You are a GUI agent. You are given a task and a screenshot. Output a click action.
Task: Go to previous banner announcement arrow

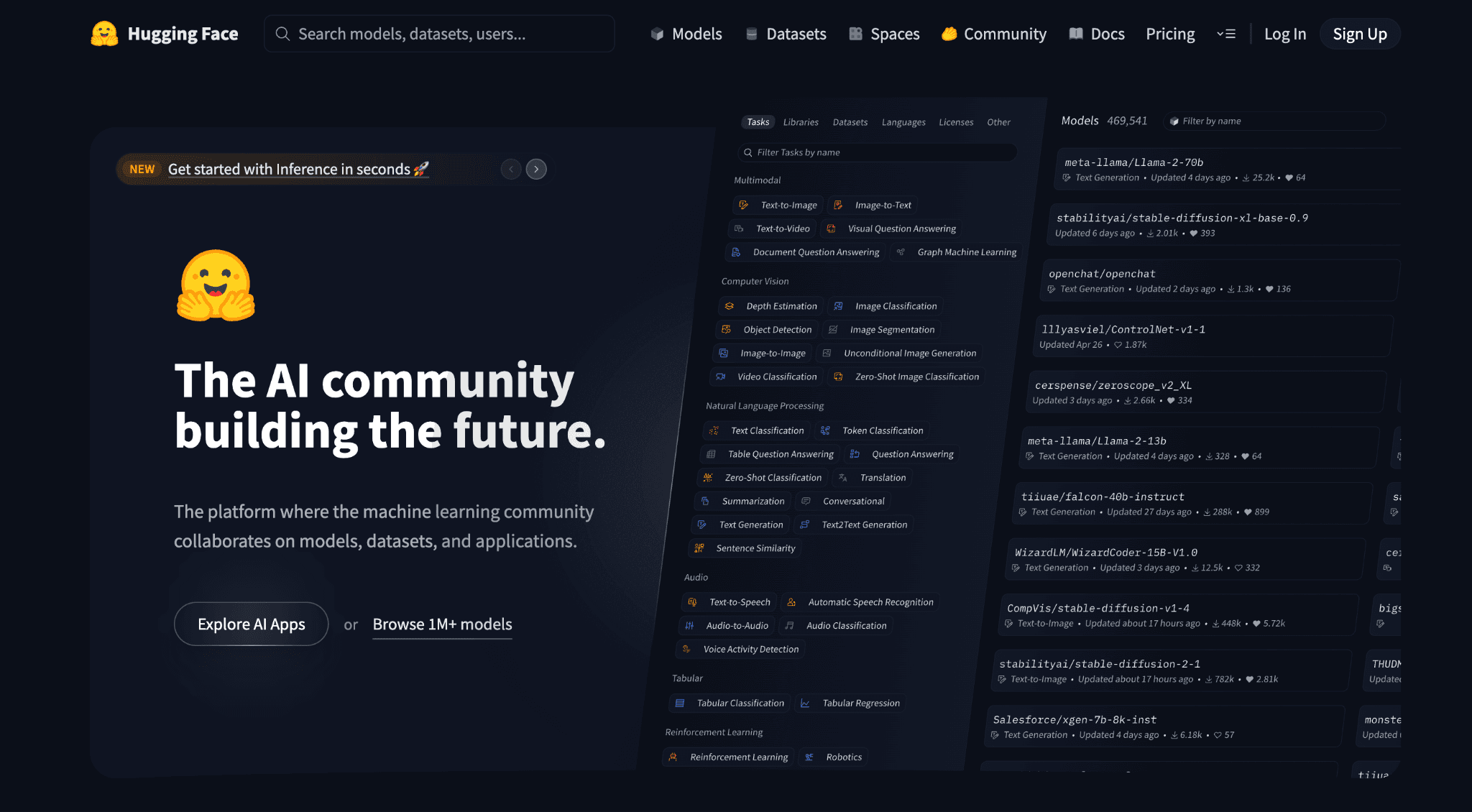[511, 169]
